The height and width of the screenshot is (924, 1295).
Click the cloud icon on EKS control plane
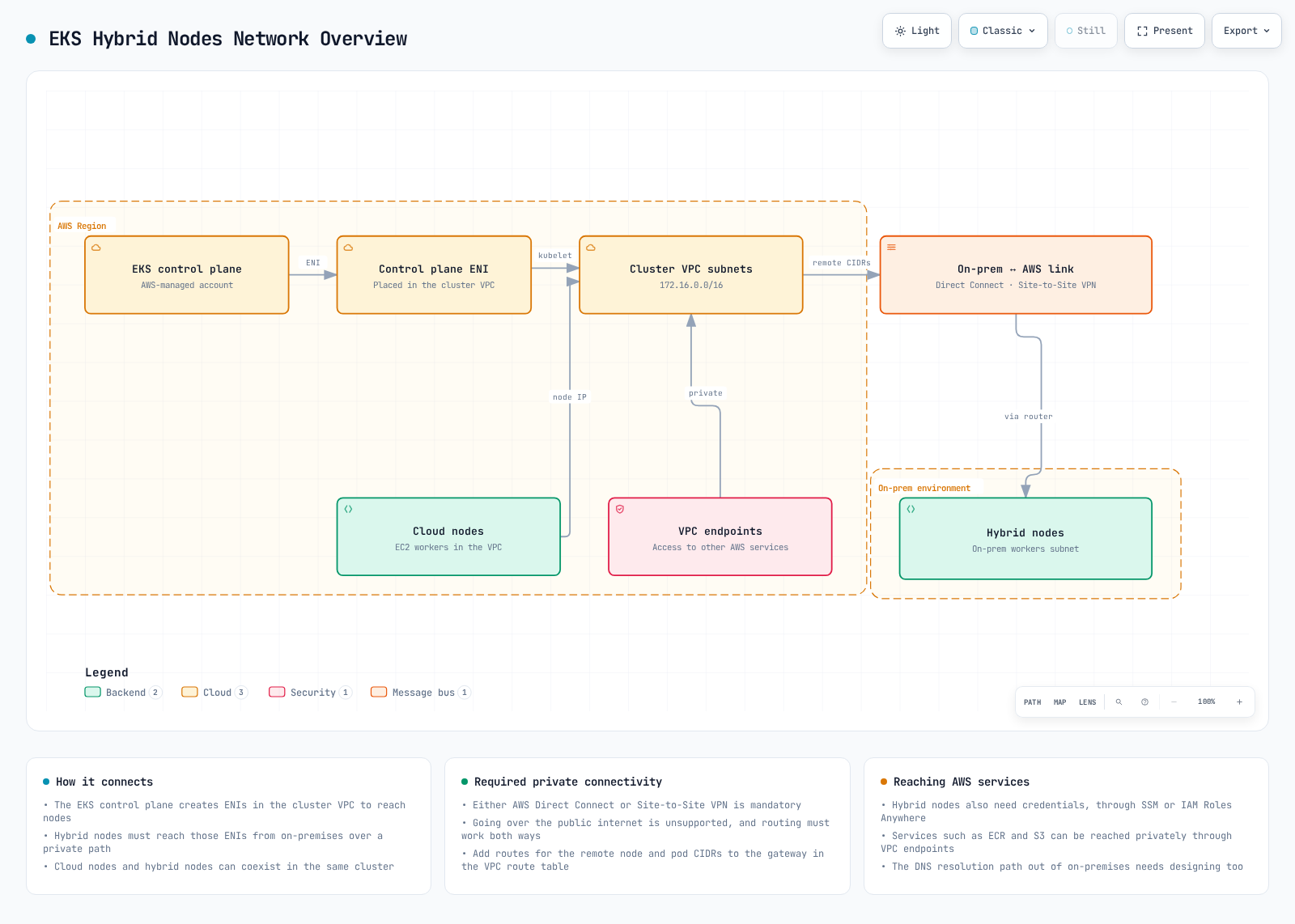(x=96, y=248)
